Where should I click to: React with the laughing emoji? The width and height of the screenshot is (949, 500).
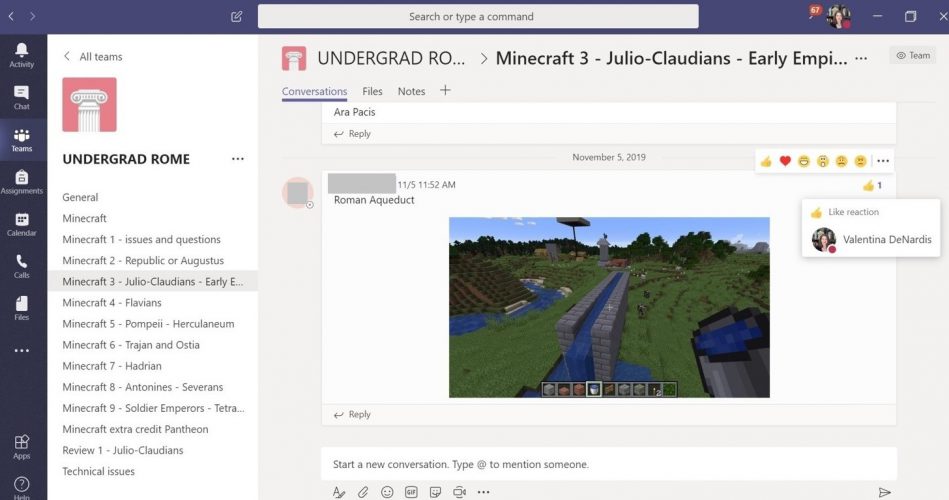point(804,161)
